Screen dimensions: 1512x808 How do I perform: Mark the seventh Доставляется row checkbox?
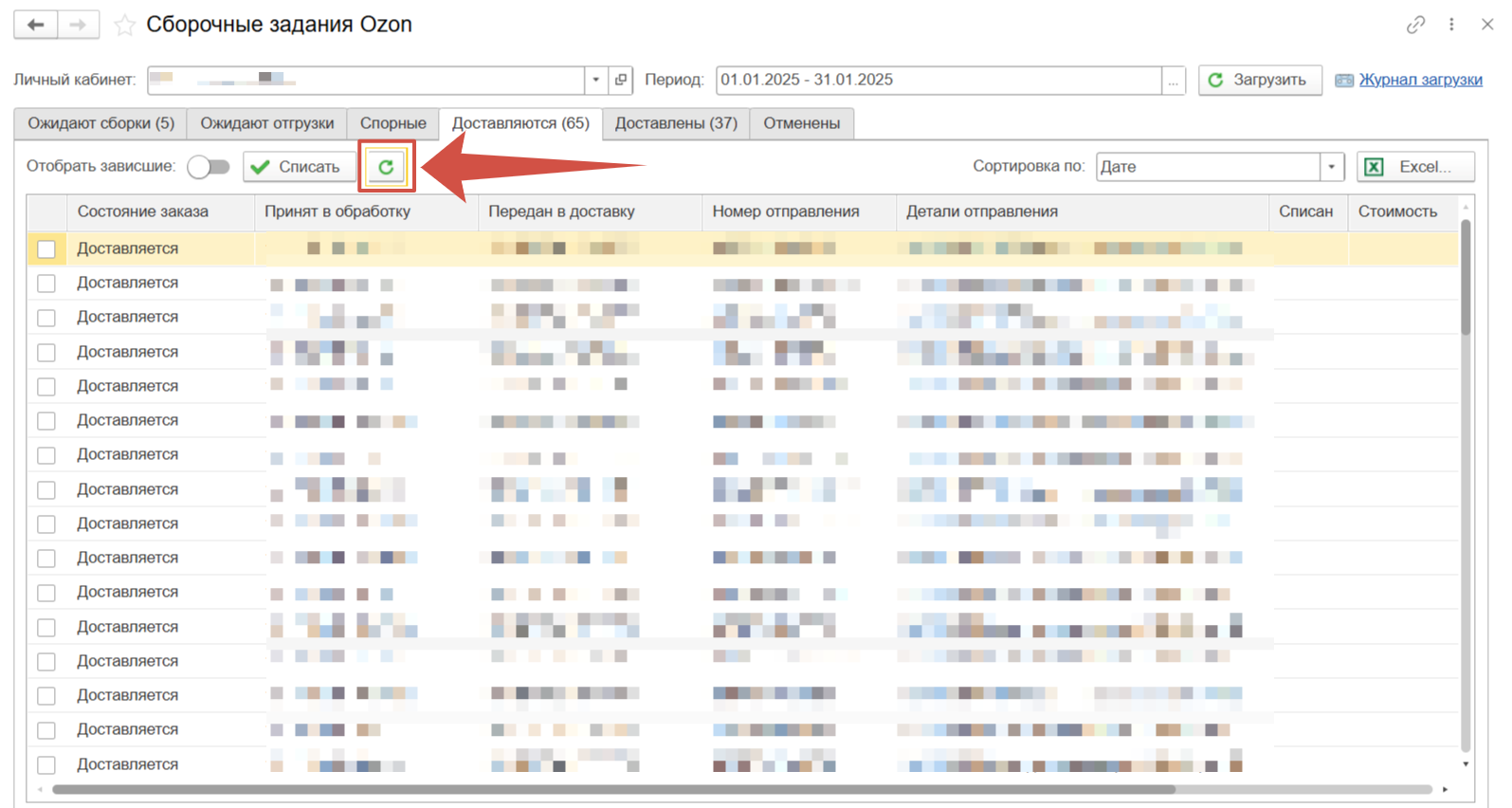tap(46, 455)
